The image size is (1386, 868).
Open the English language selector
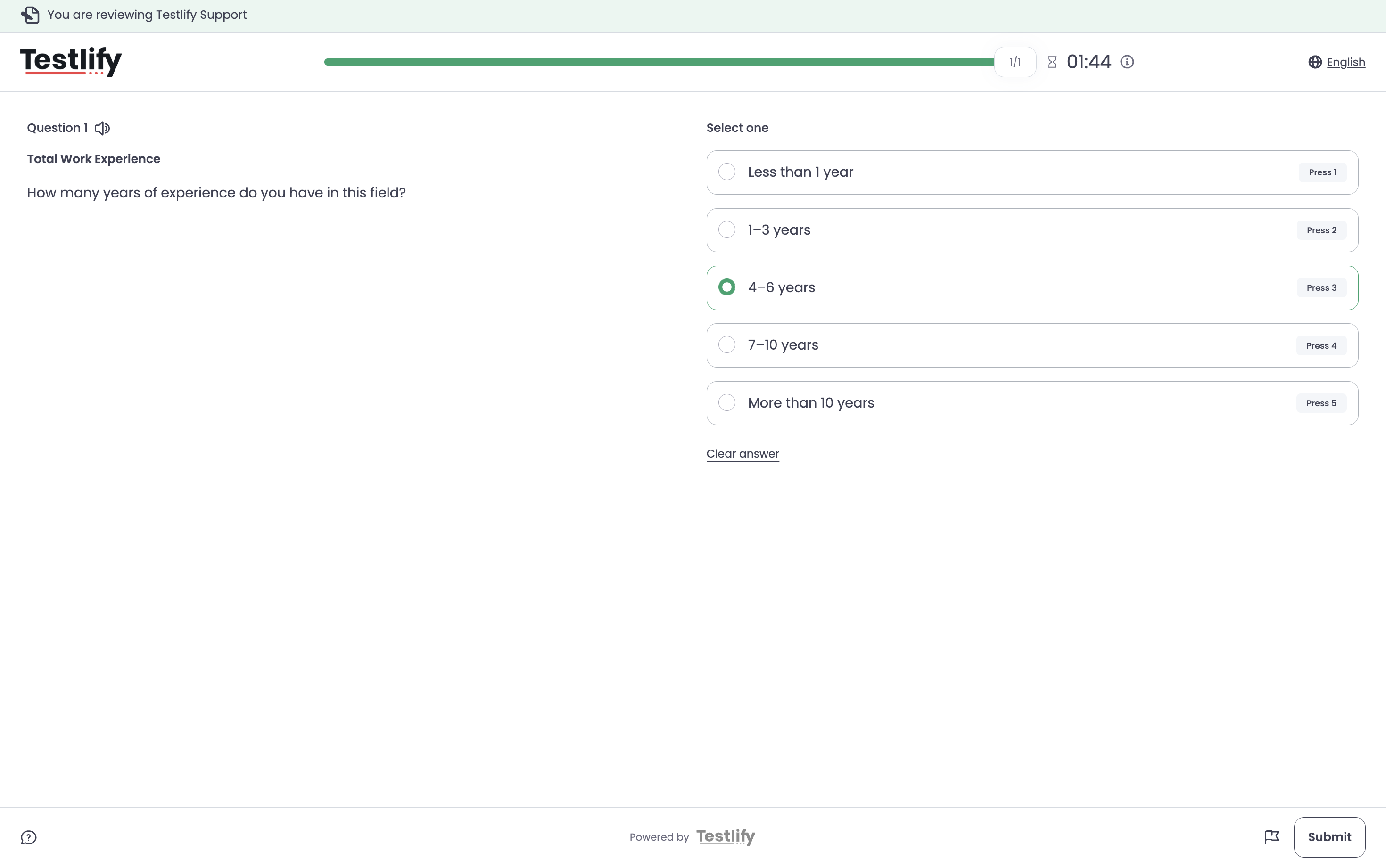click(x=1346, y=62)
